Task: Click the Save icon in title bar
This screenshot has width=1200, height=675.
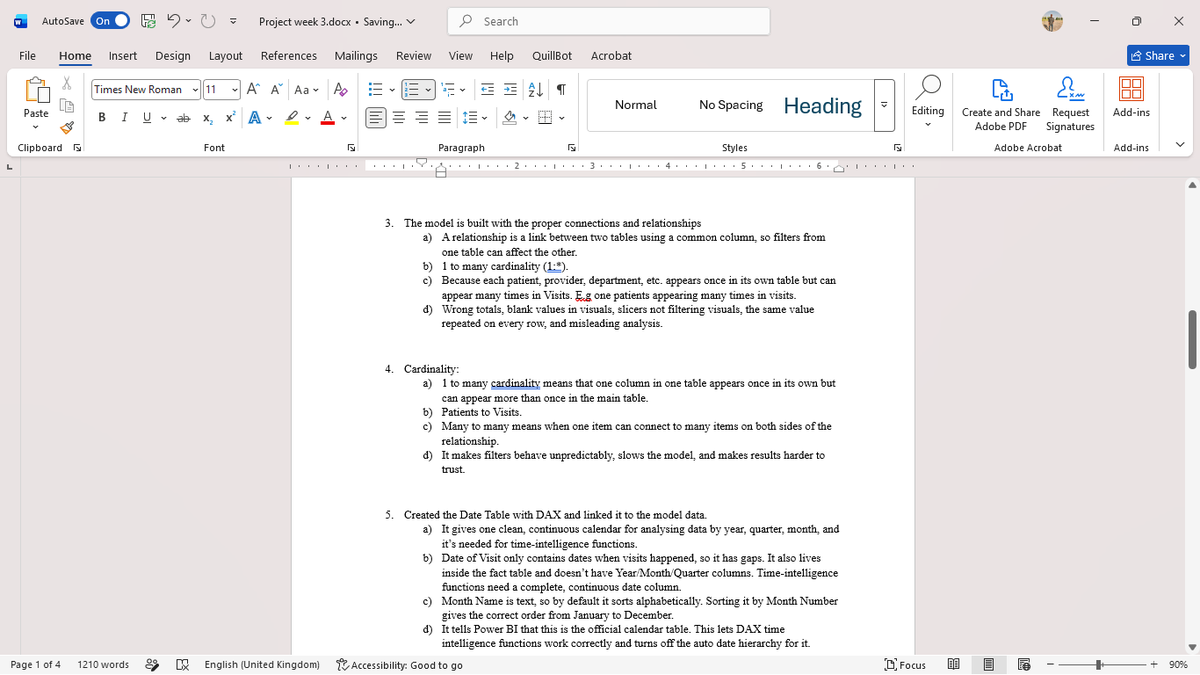Action: click(147, 21)
